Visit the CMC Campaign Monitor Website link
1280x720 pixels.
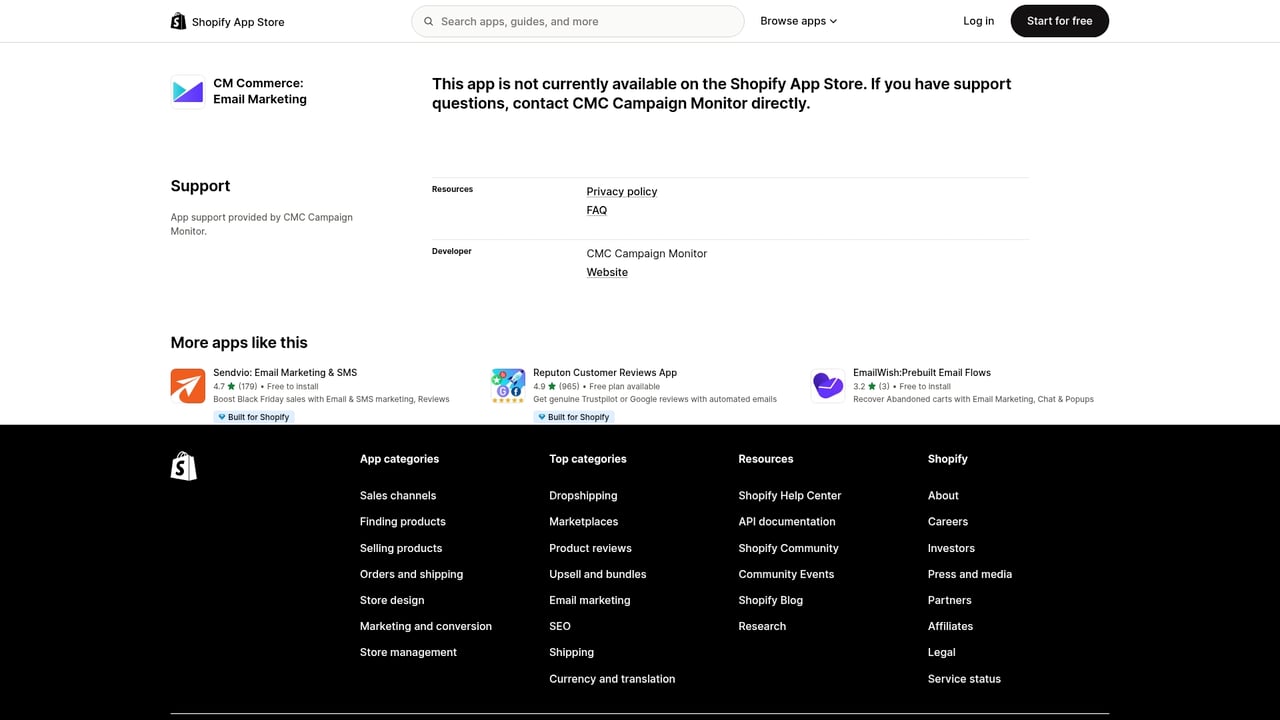(606, 272)
